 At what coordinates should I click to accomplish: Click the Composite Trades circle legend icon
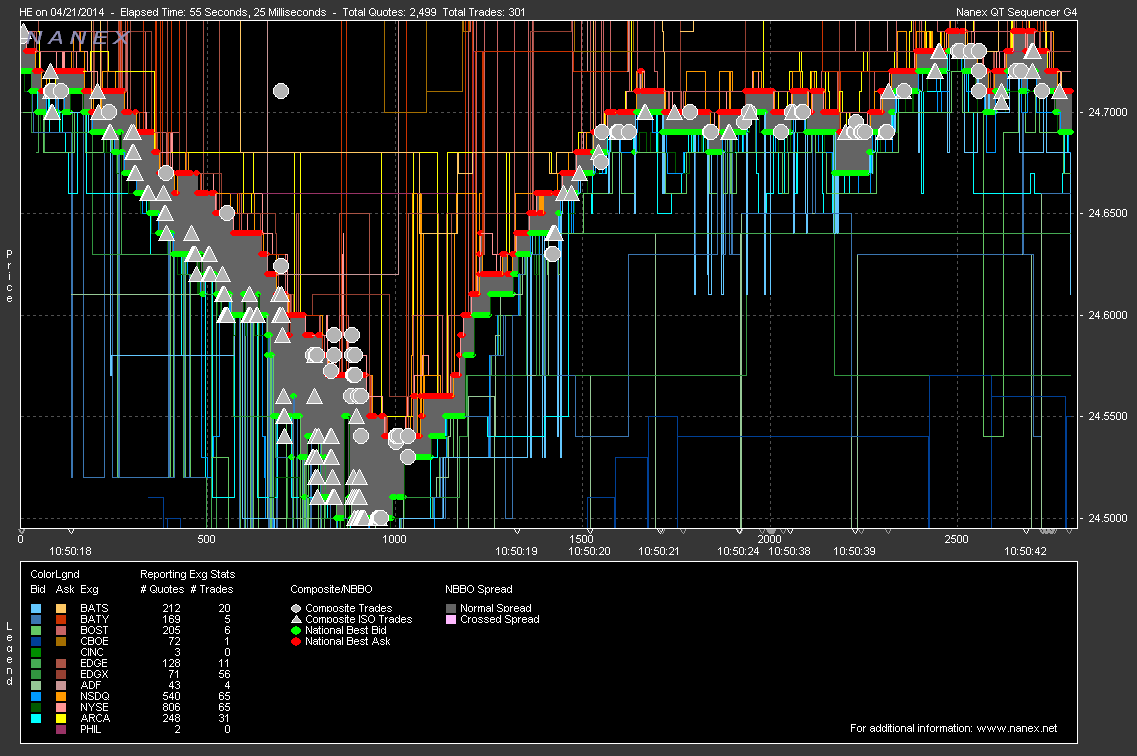(x=296, y=609)
